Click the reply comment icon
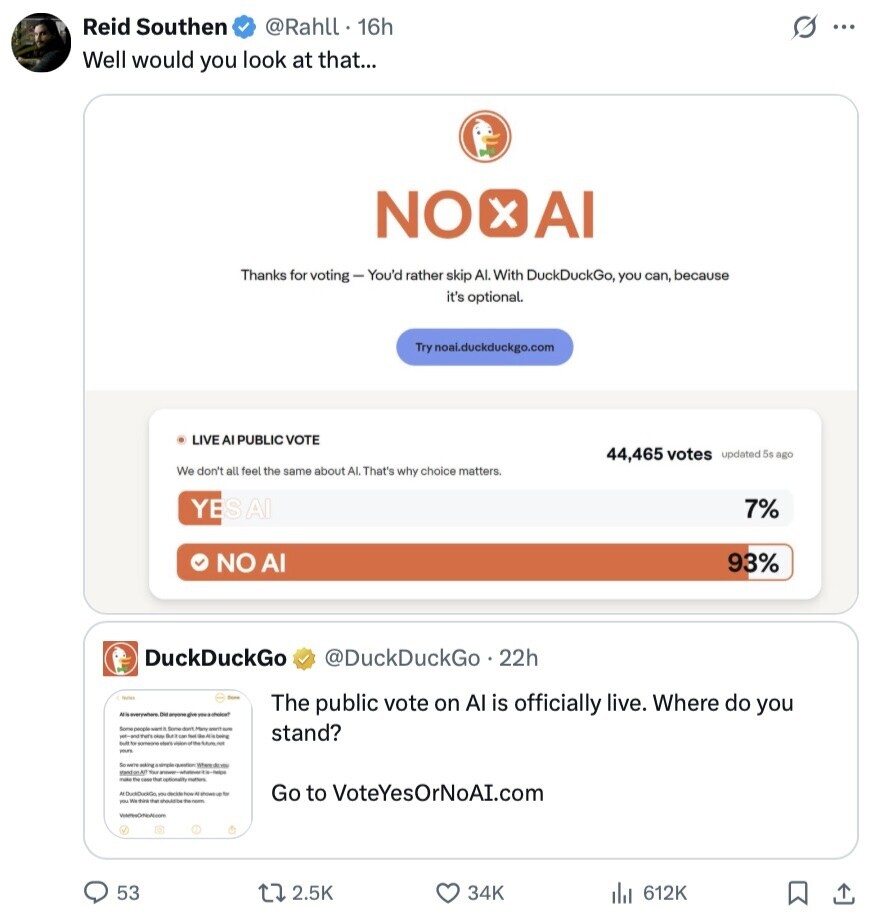 click(96, 892)
